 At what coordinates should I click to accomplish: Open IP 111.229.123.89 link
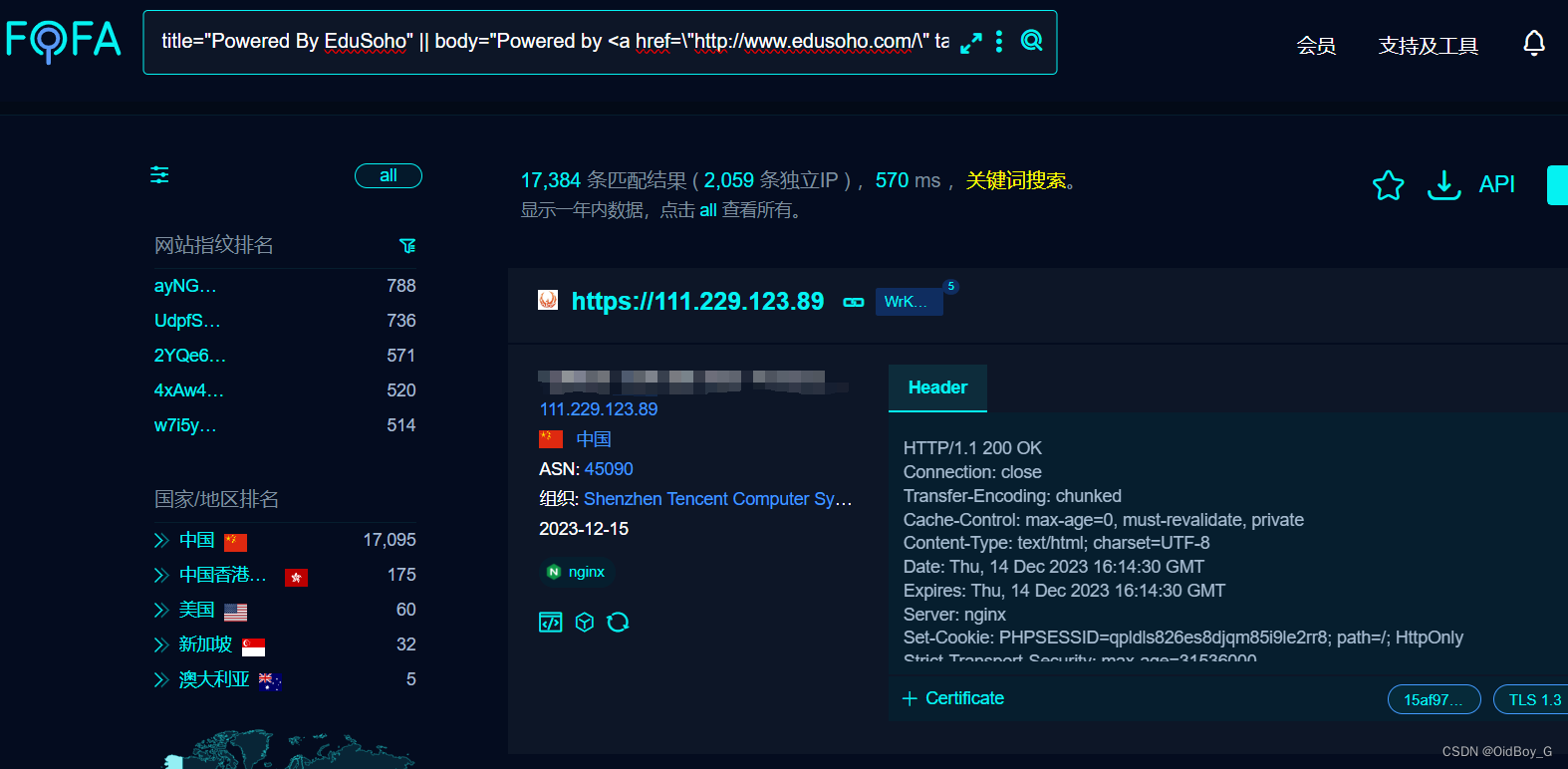pyautogui.click(x=599, y=409)
